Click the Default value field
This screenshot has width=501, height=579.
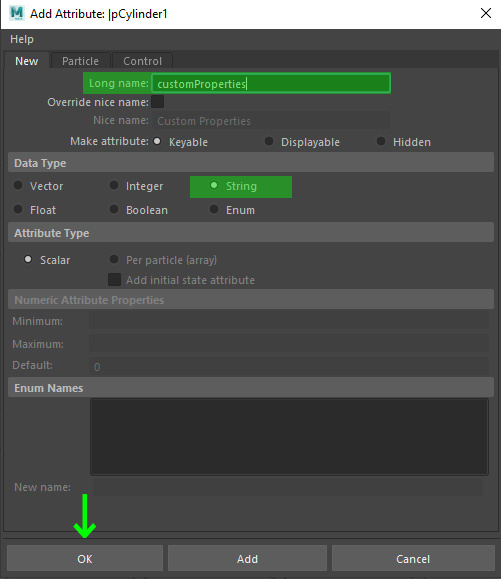(x=289, y=366)
